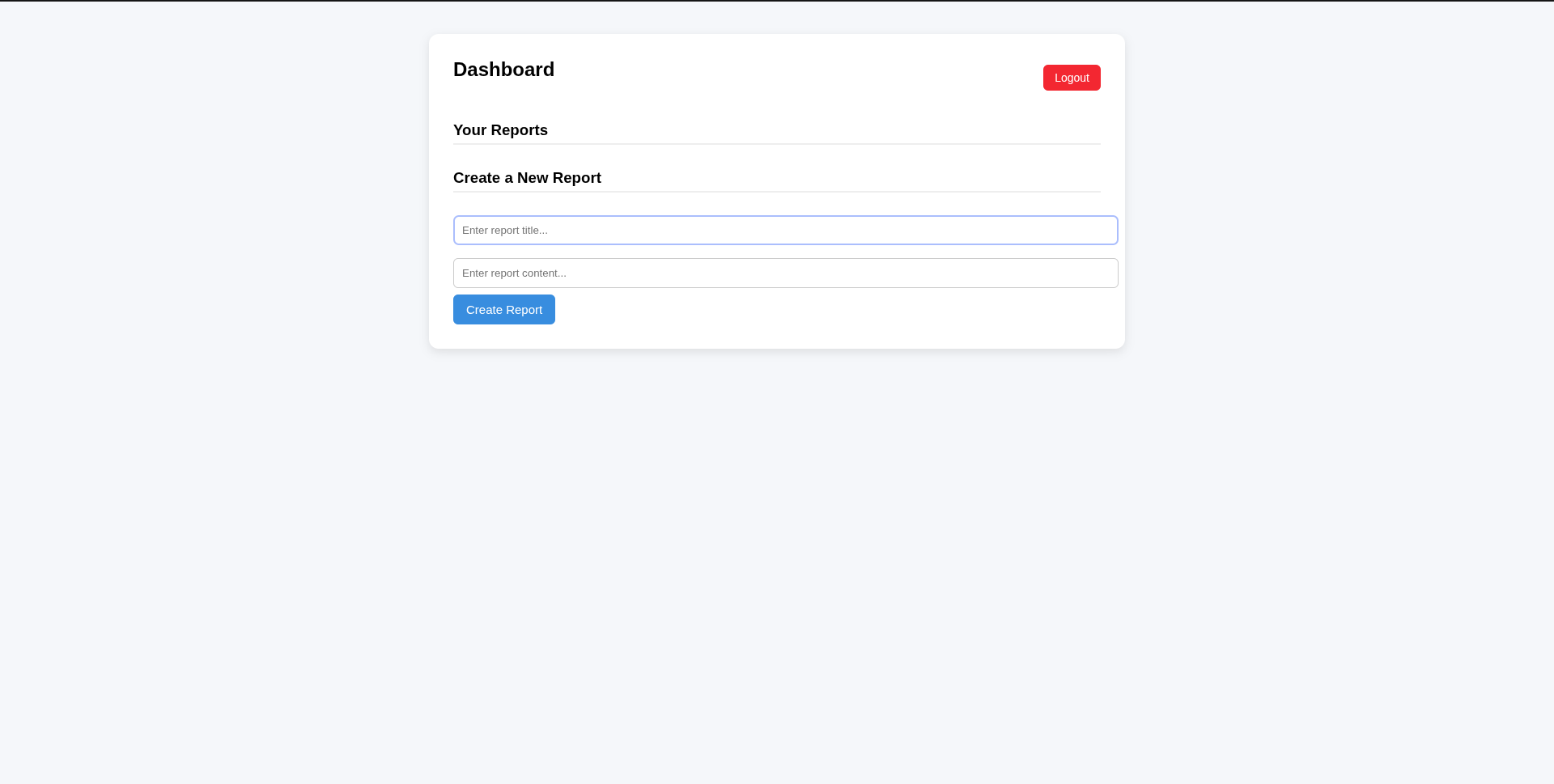Click the word Logout in the header
The image size is (1554, 784).
(1072, 78)
